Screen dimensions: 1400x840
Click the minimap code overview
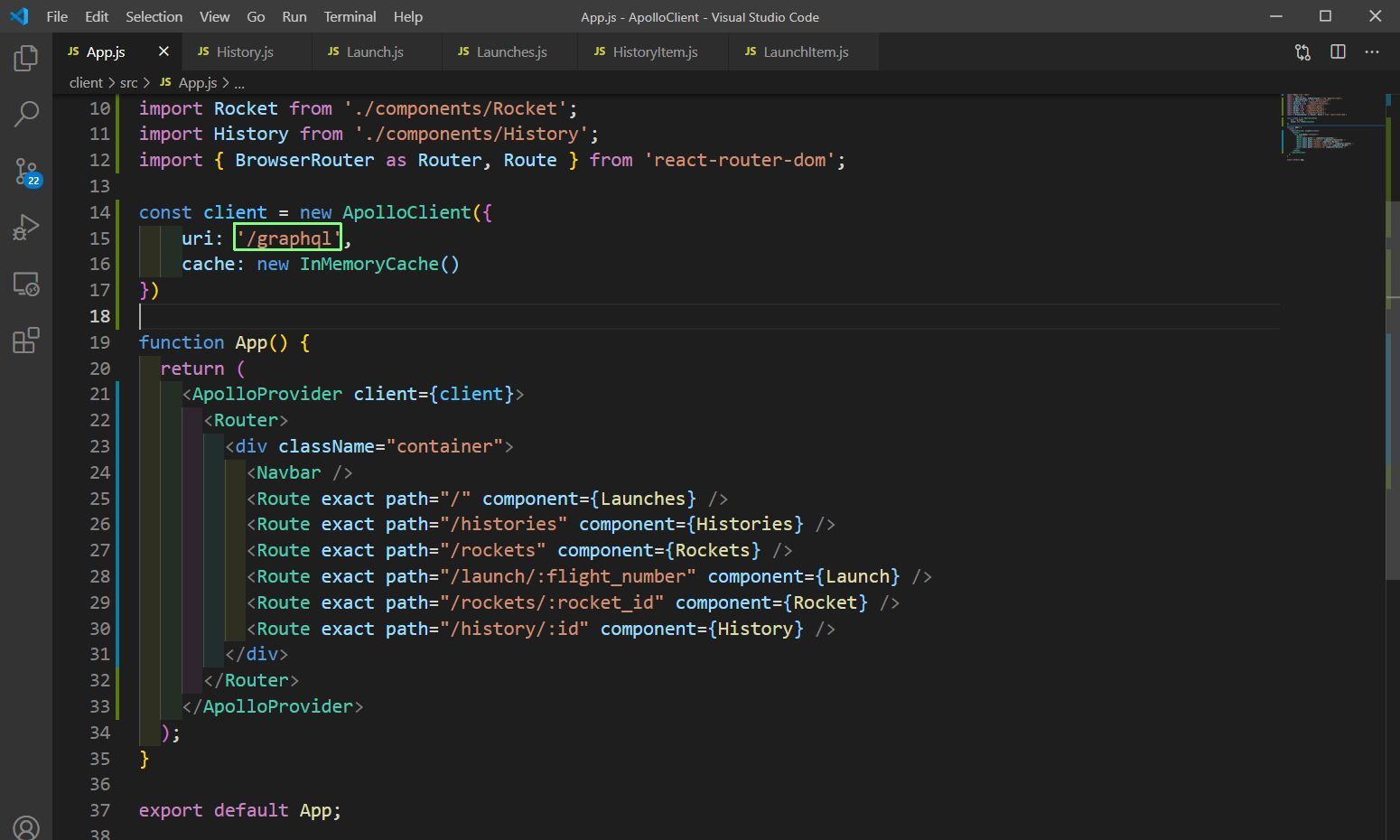(x=1331, y=126)
